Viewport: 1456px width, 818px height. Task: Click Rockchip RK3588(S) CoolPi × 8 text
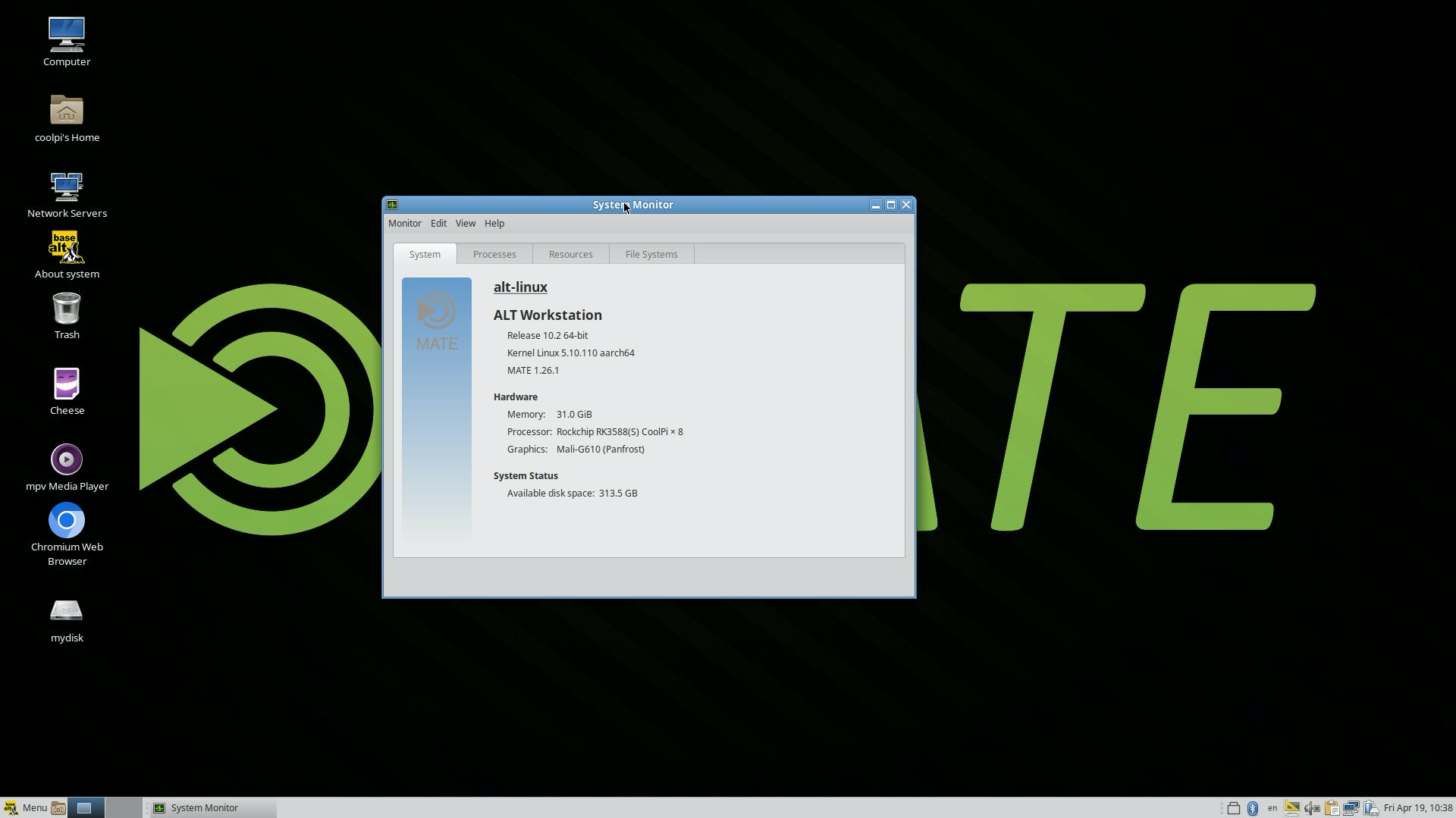click(620, 432)
